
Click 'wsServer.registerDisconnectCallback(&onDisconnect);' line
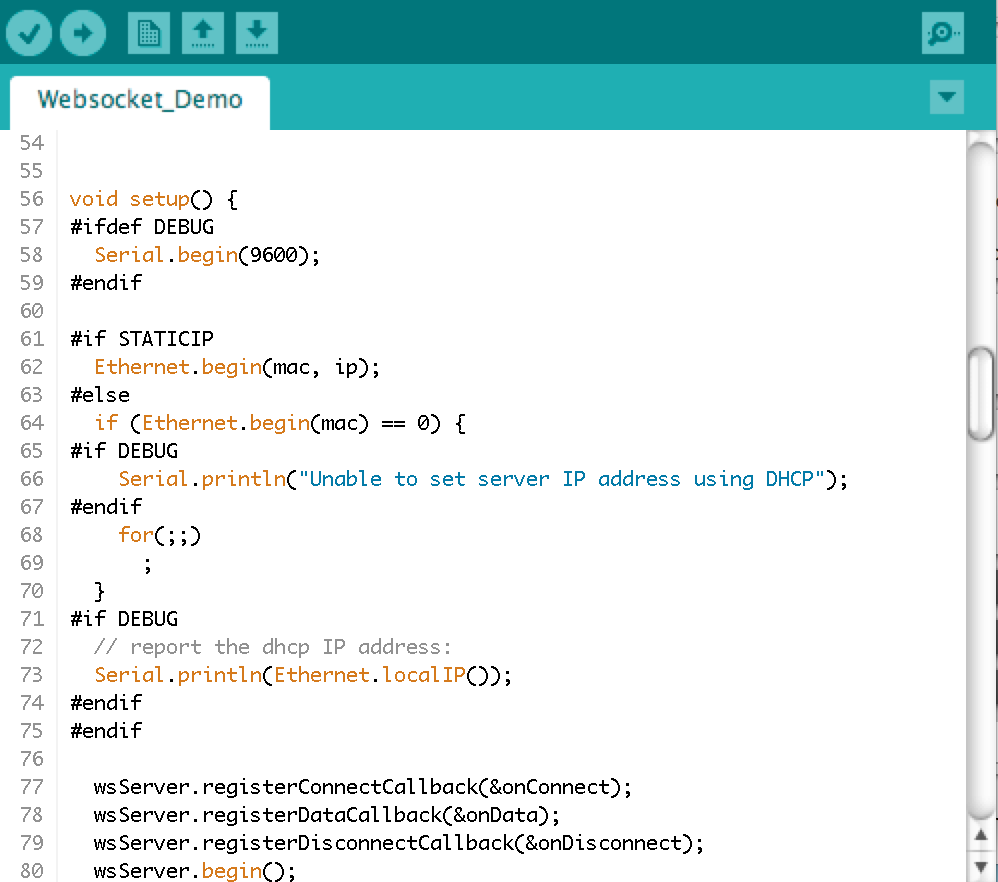pos(399,843)
